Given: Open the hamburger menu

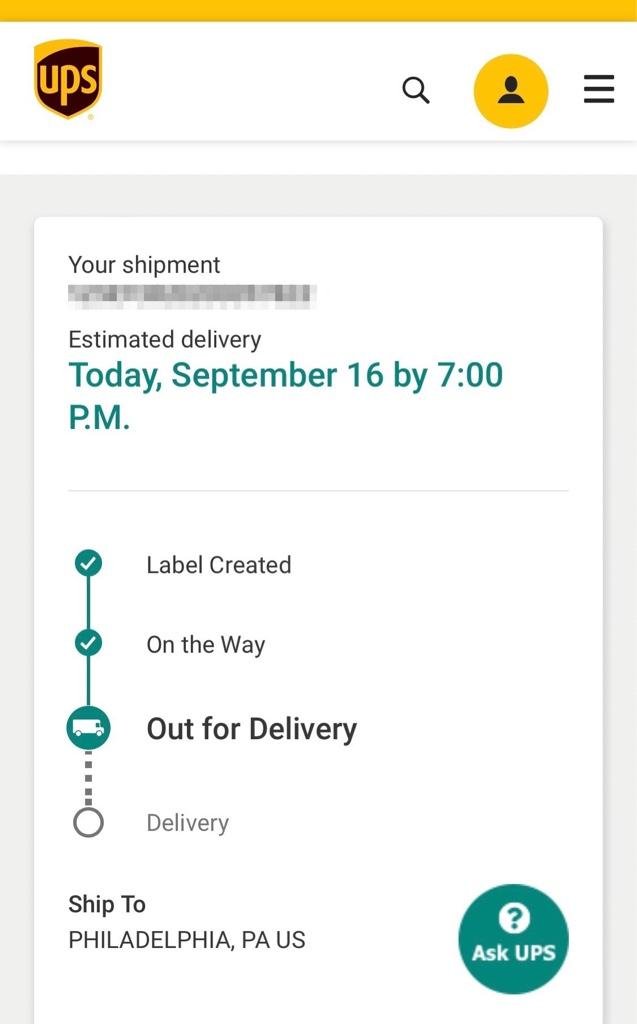Looking at the screenshot, I should (598, 89).
